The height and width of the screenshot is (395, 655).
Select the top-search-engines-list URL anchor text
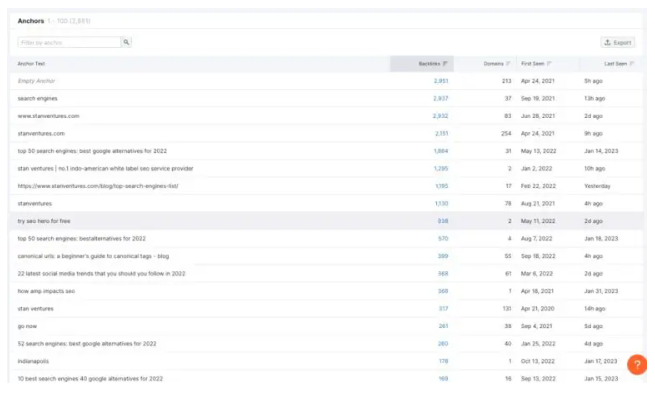pyautogui.click(x=98, y=186)
